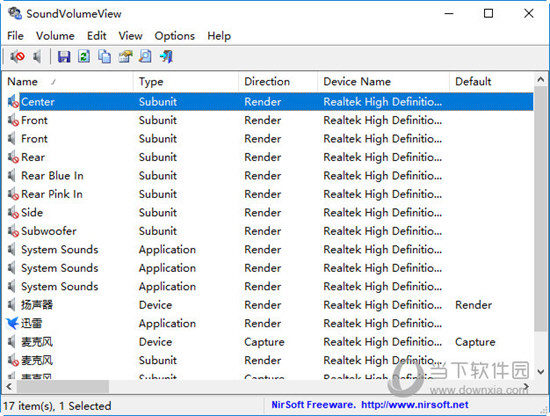The image size is (550, 416).
Task: Click the Copy selected items icon
Action: click(104, 56)
